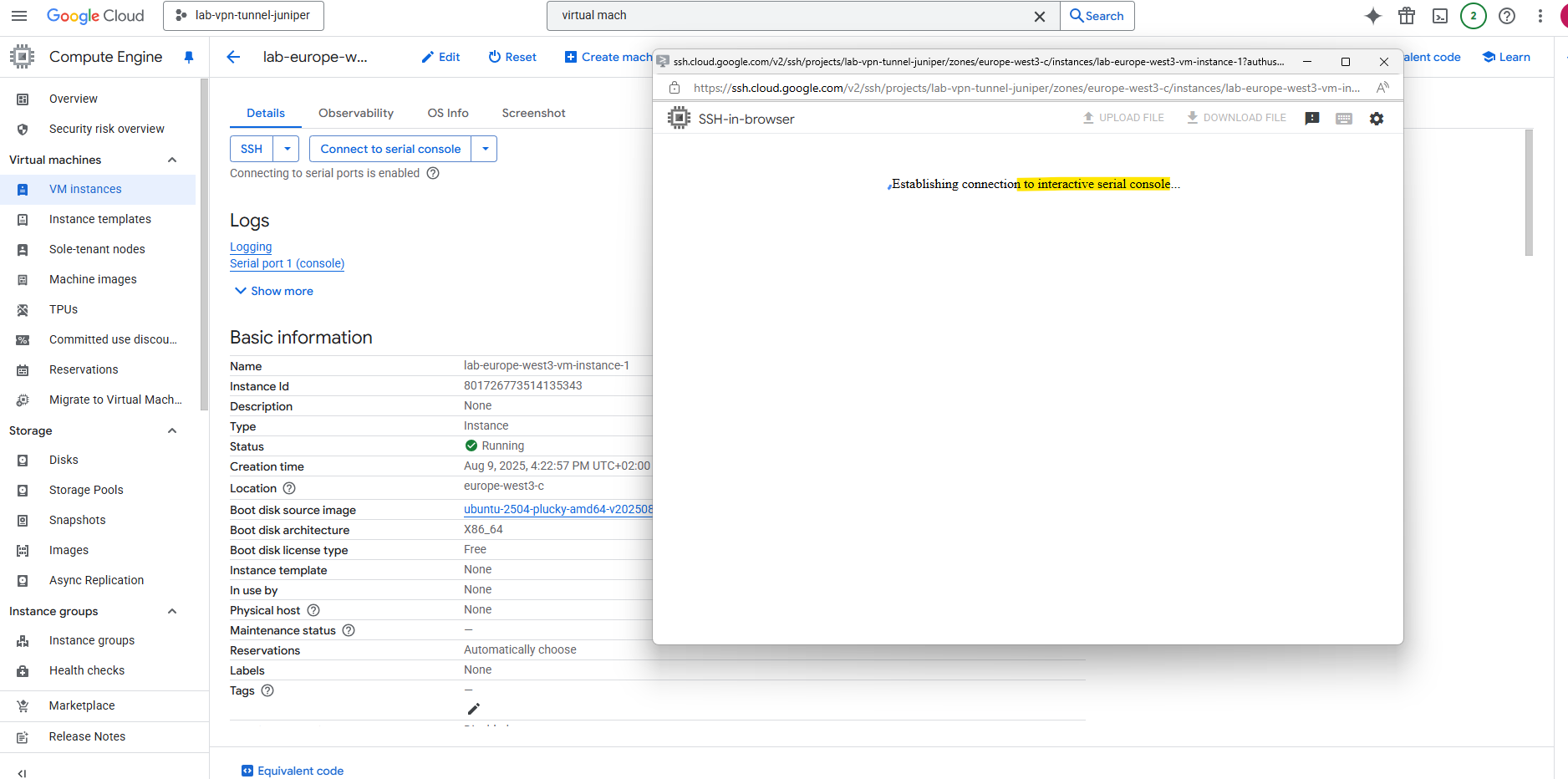Screen dimensions: 1568x779
Task: Open SSH-in-browser settings gear
Action: pyautogui.click(x=1377, y=119)
